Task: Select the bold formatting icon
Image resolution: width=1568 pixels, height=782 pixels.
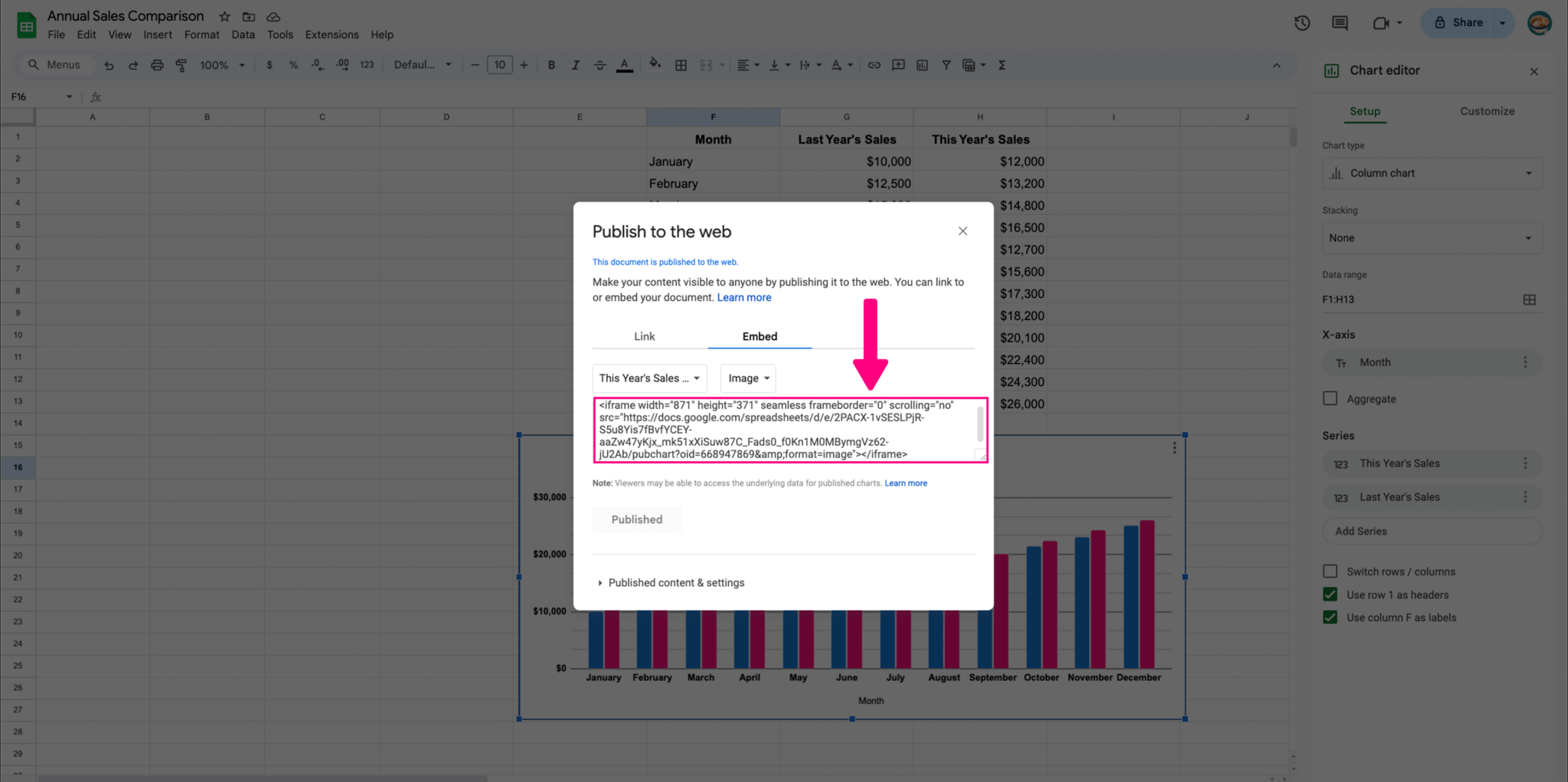Action: click(x=550, y=65)
